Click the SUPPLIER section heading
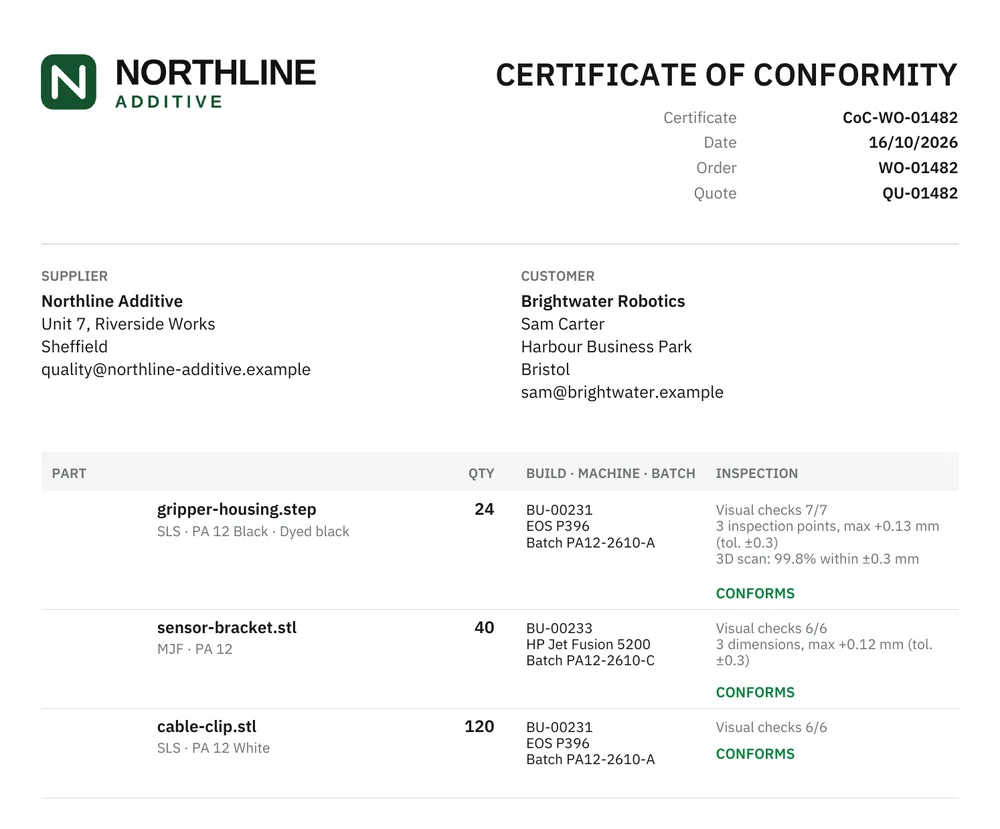Screen dimensions: 1000x829 pos(75,276)
